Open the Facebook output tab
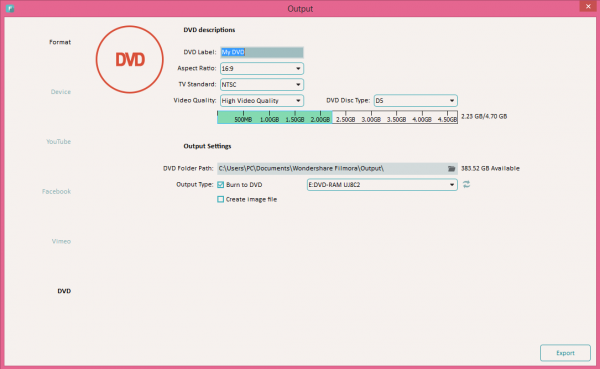 [x=57, y=191]
